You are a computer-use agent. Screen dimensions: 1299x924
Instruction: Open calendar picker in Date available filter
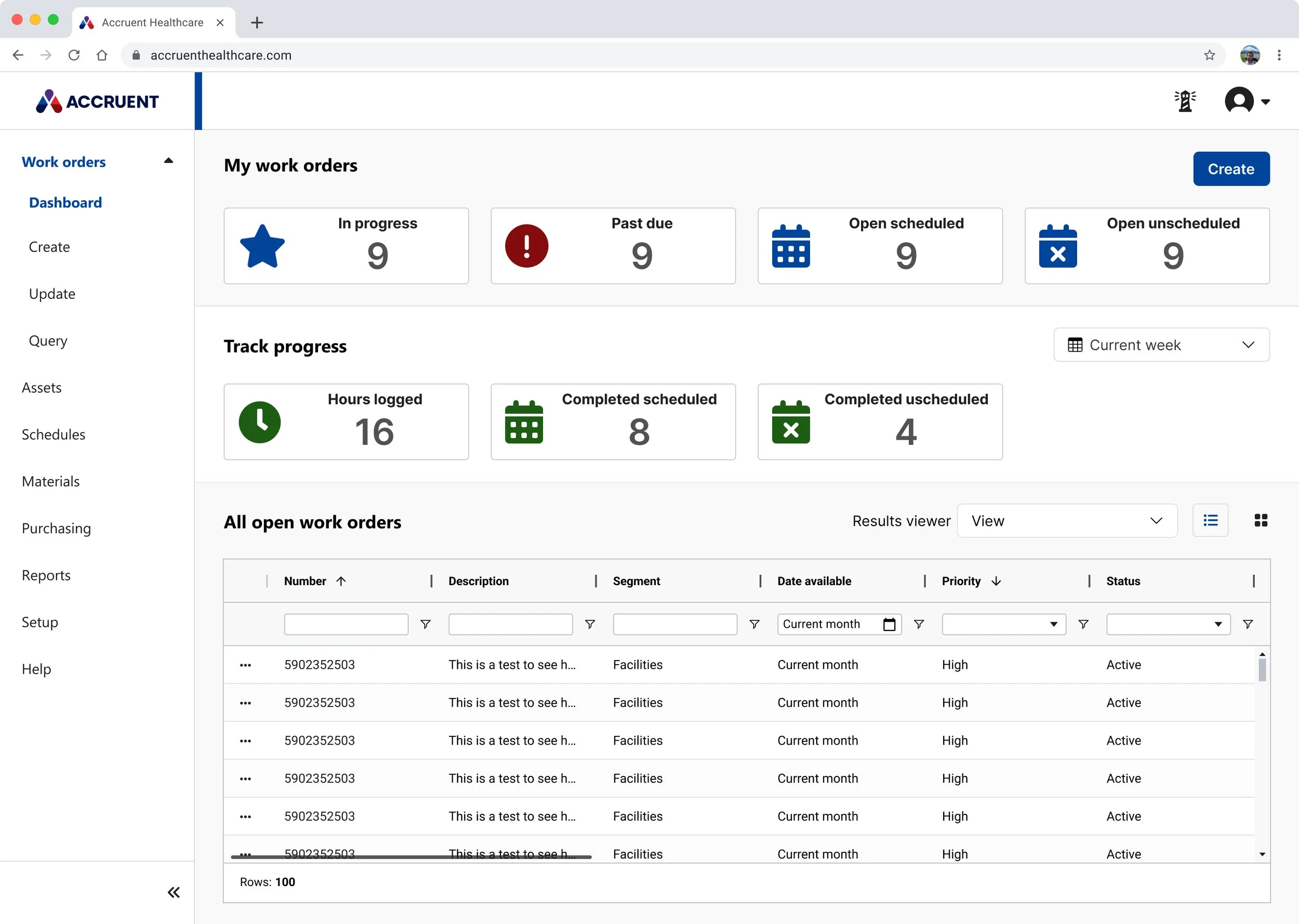pos(889,625)
